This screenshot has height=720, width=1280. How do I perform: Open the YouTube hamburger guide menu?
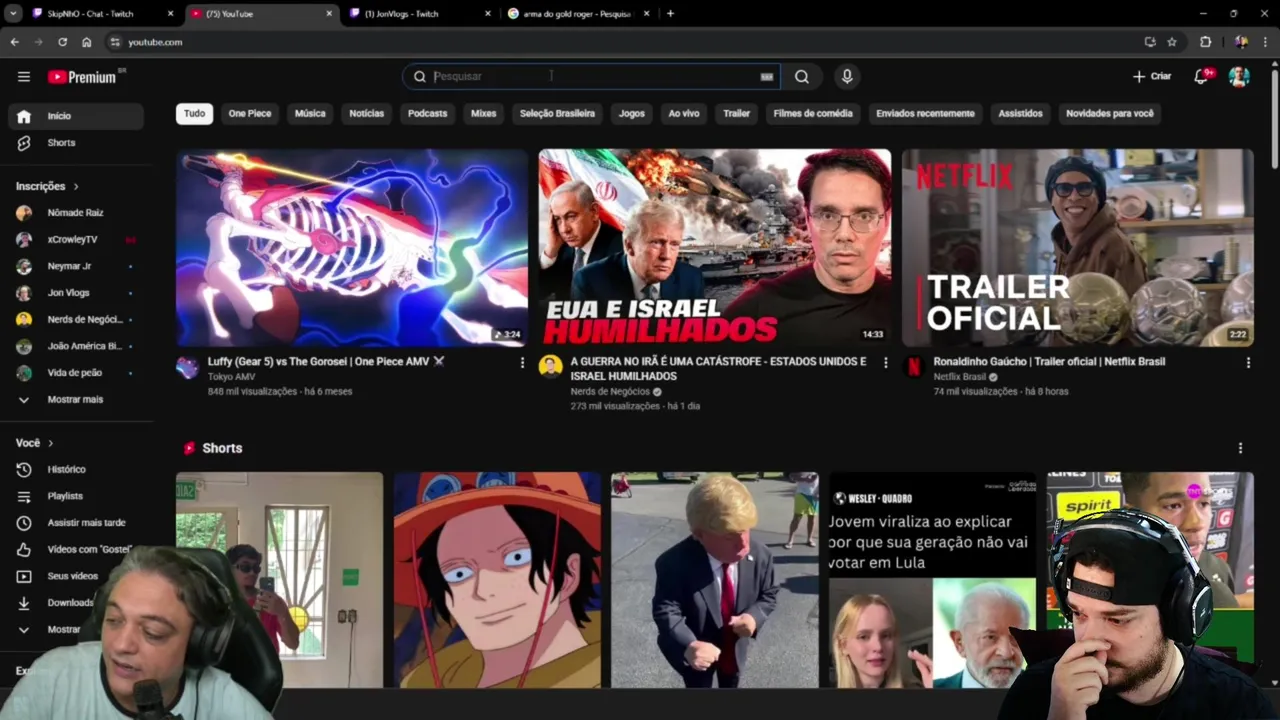tap(24, 77)
